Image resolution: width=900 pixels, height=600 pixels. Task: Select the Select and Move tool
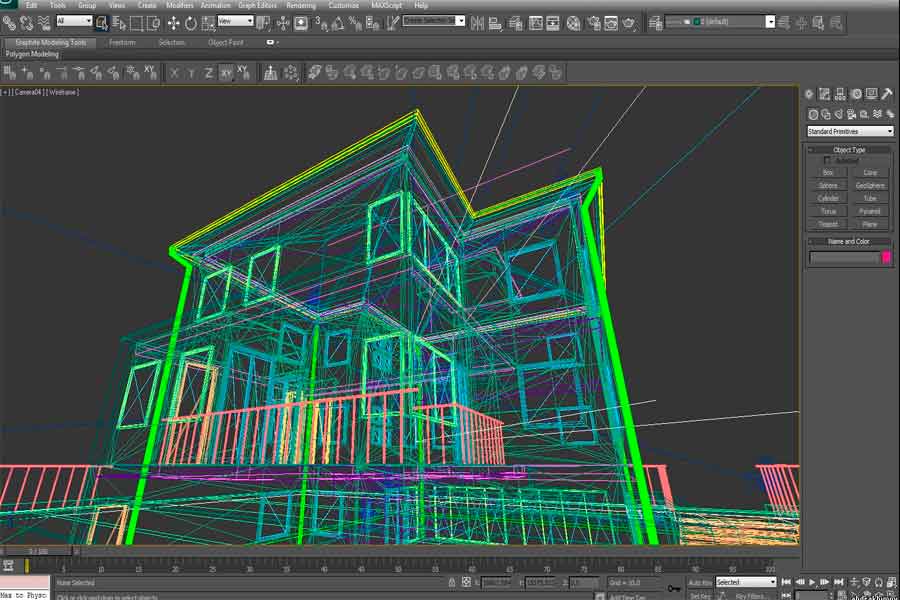point(173,22)
